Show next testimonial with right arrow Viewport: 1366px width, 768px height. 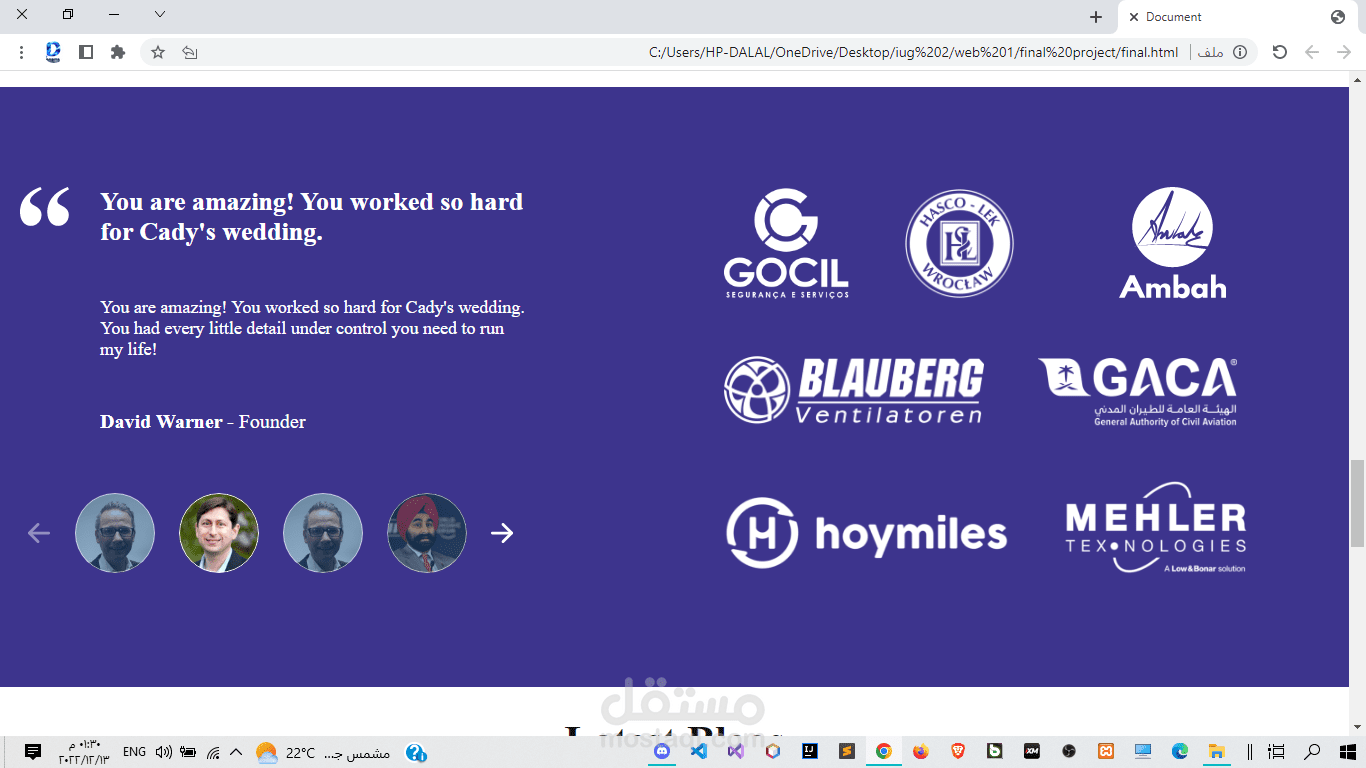[502, 533]
